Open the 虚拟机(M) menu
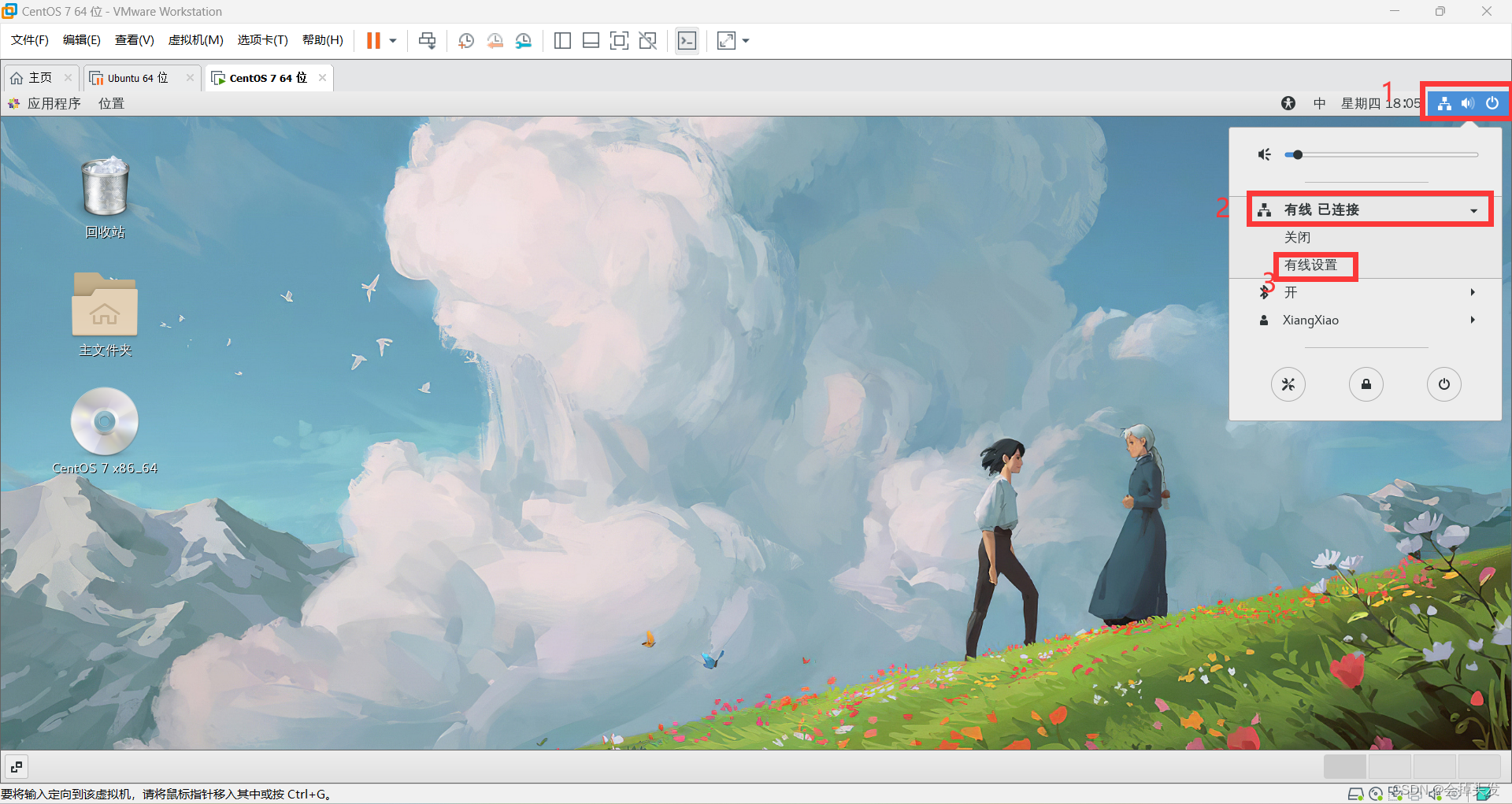 click(195, 40)
